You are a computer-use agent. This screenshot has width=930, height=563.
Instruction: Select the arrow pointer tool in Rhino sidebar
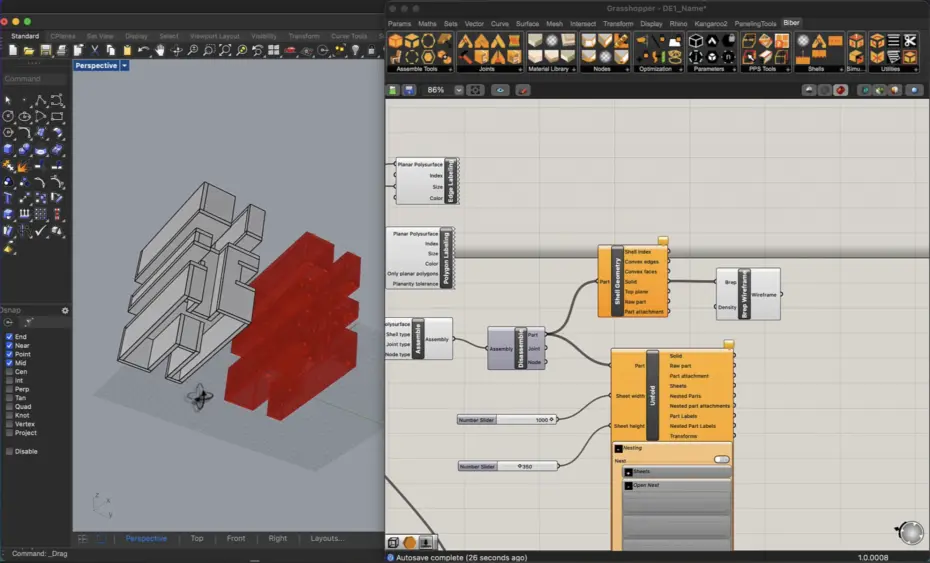(8, 100)
